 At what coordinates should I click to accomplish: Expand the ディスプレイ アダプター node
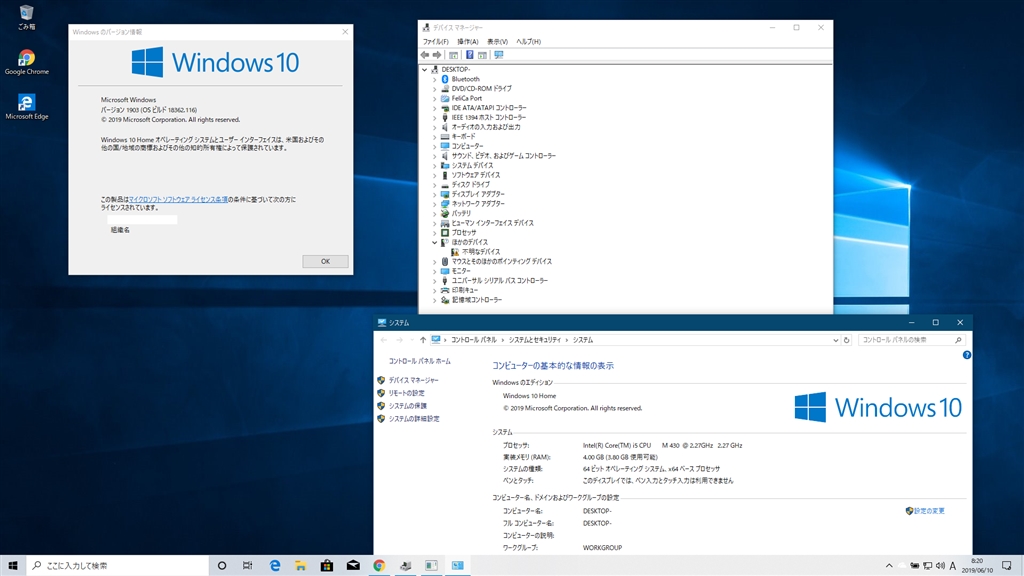(x=435, y=194)
